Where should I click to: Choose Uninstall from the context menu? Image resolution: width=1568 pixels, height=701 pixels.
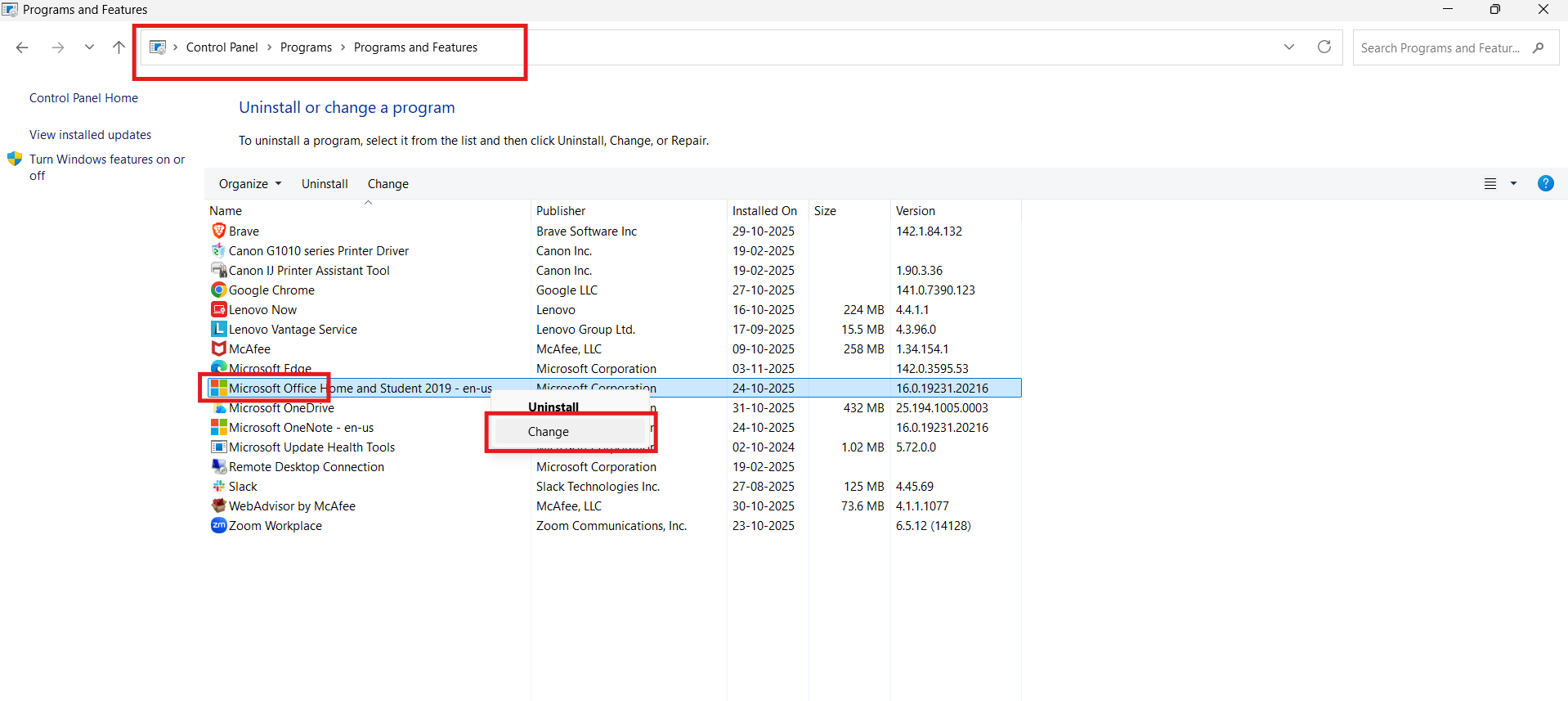coord(553,407)
